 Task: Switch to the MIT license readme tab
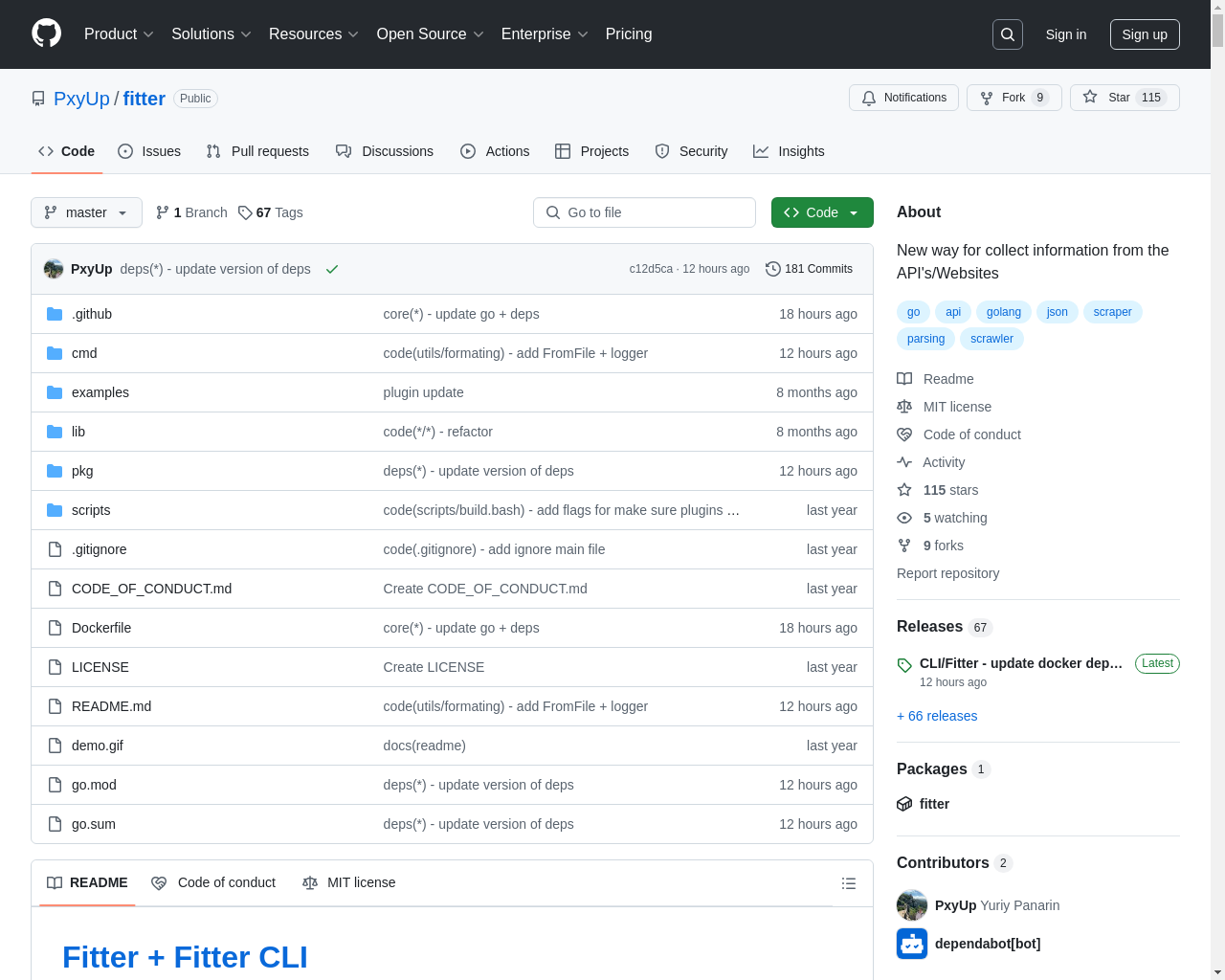(348, 882)
